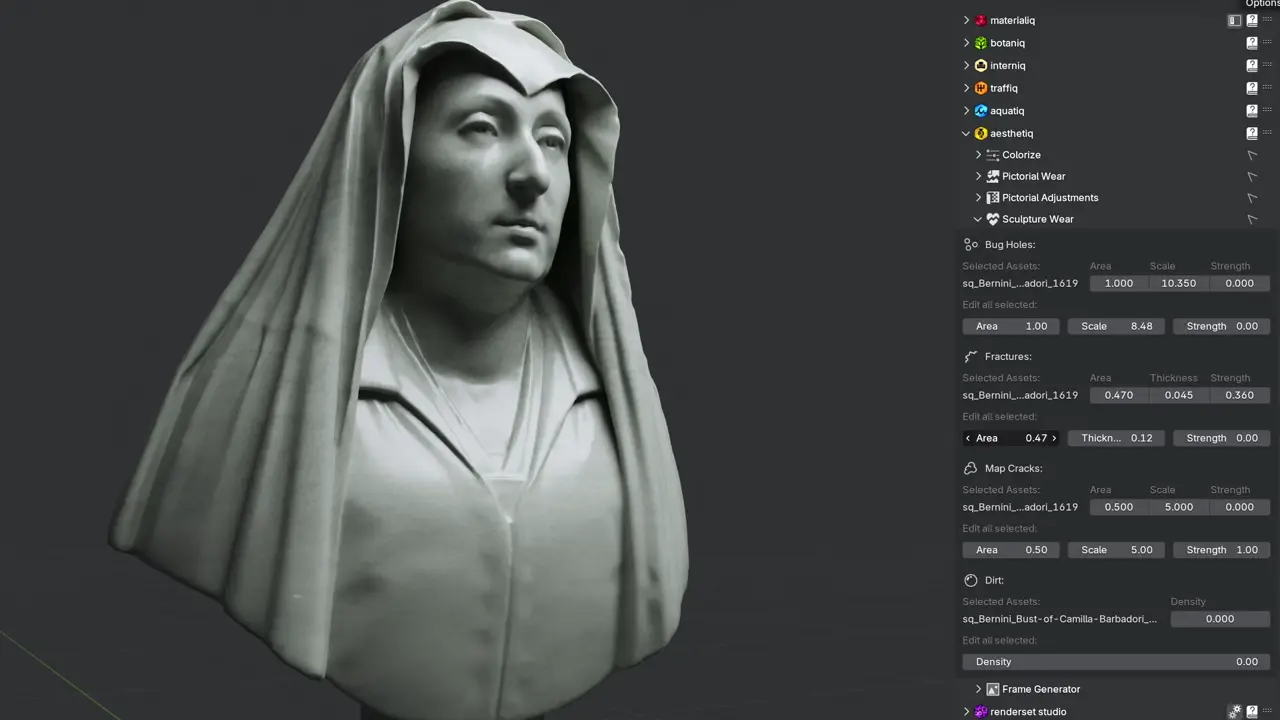Click Bug Holes asset Scale field 10.350

coord(1179,283)
